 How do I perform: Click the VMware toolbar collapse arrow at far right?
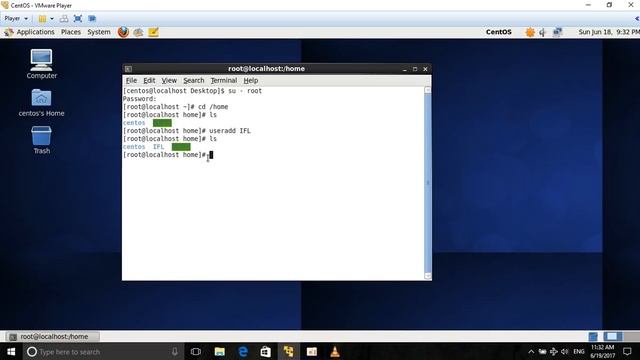pos(637,18)
